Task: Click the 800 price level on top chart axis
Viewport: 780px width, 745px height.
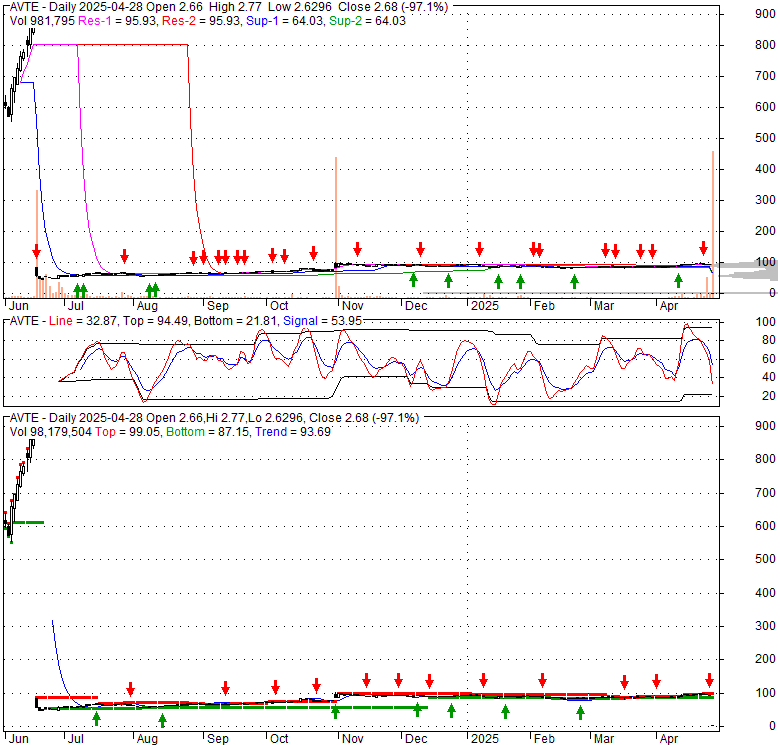Action: point(767,45)
